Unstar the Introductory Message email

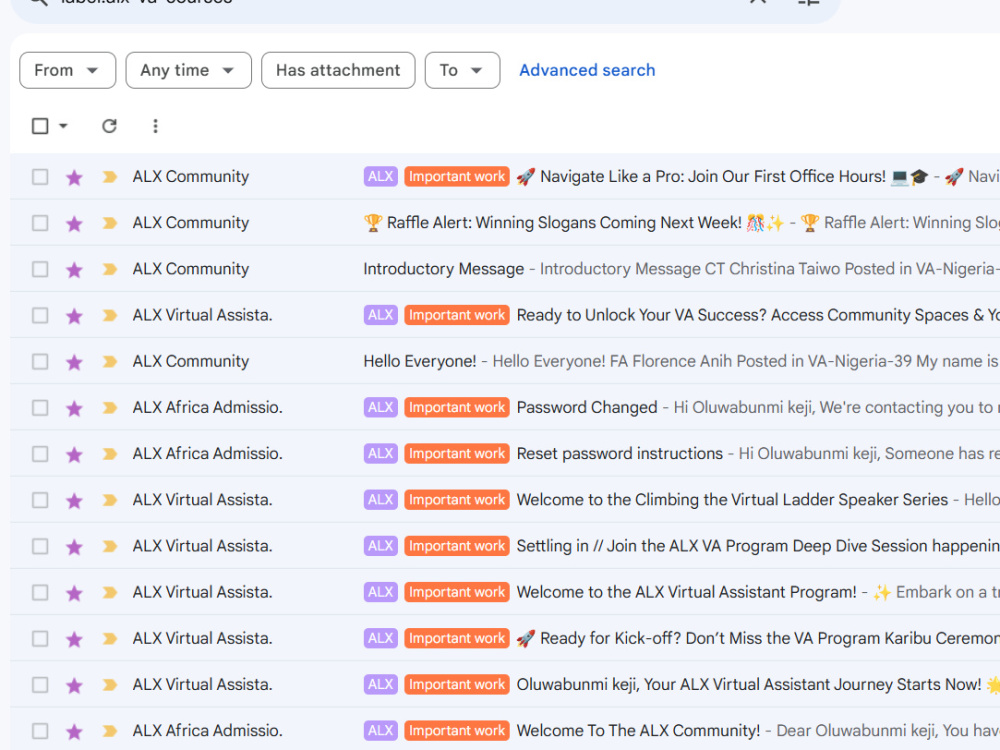pyautogui.click(x=74, y=269)
